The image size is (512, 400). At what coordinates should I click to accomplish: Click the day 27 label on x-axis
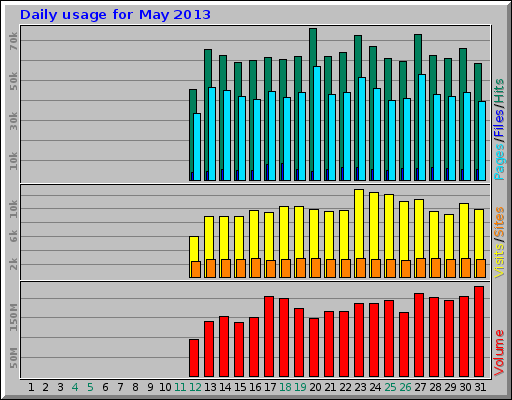click(x=420, y=387)
